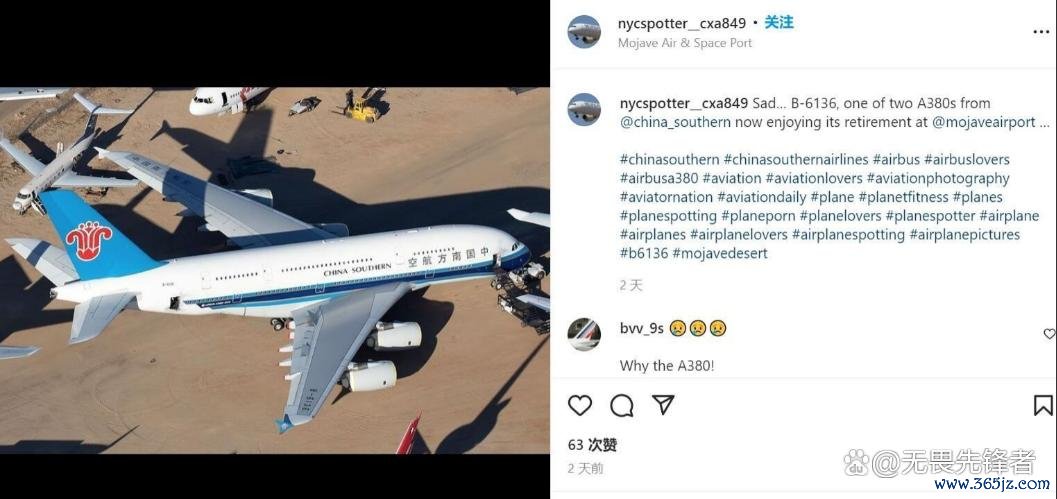Save the post with the bookmark icon
The width and height of the screenshot is (1057, 499).
[1042, 405]
